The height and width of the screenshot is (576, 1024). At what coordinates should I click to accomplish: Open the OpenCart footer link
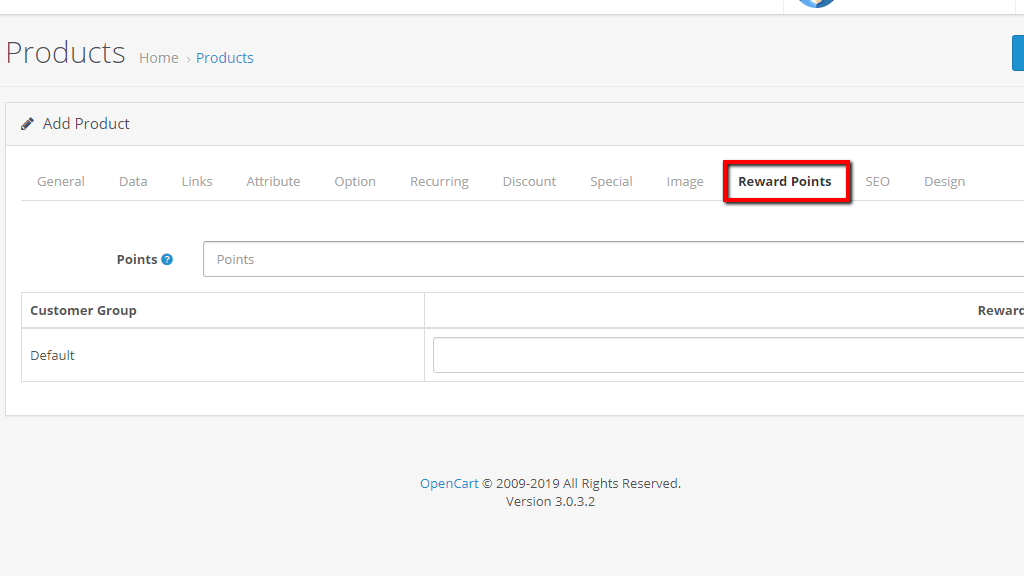point(449,484)
